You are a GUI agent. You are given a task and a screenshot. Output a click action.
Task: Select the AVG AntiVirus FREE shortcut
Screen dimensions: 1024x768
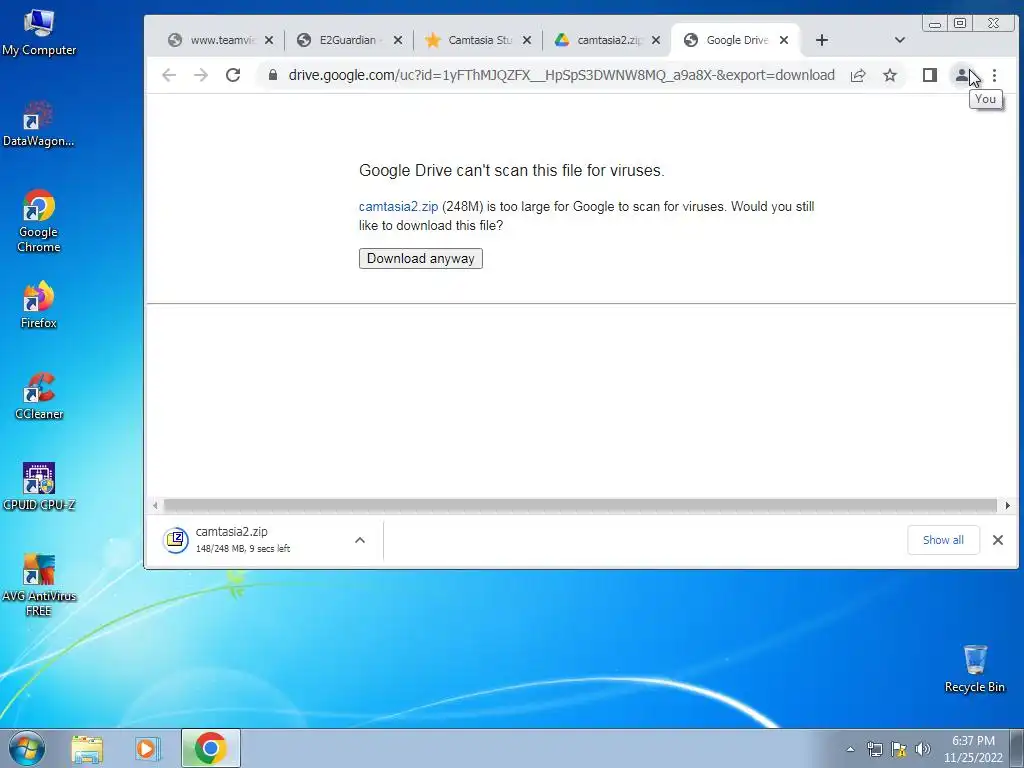click(x=39, y=584)
